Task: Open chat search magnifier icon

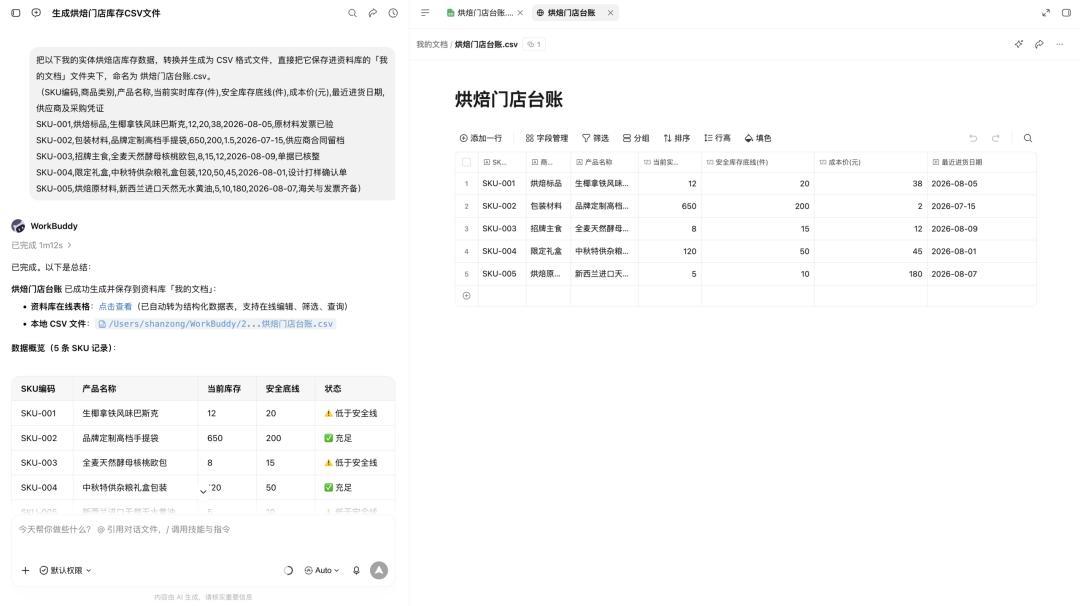Action: coord(352,13)
